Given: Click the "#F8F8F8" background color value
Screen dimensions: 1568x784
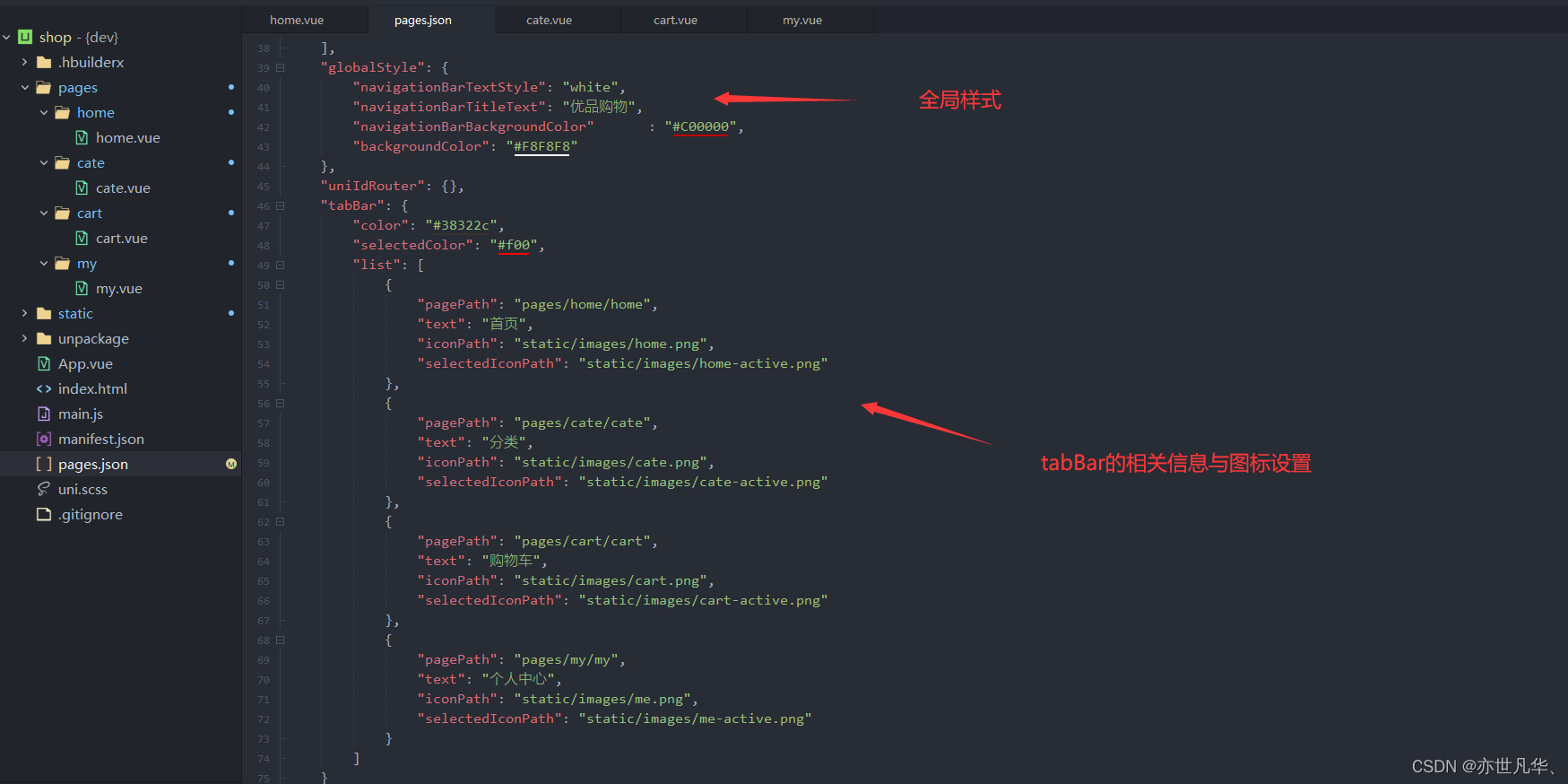Looking at the screenshot, I should click(x=541, y=146).
